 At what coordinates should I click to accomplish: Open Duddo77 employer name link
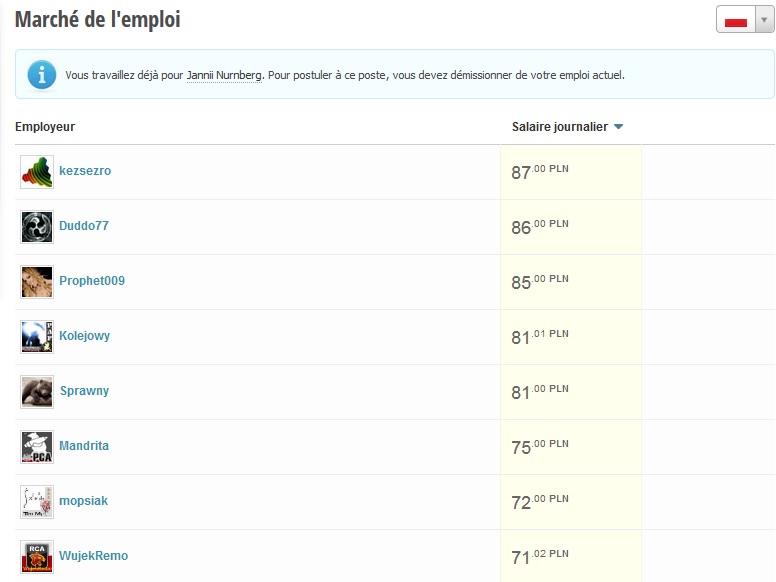coord(84,226)
